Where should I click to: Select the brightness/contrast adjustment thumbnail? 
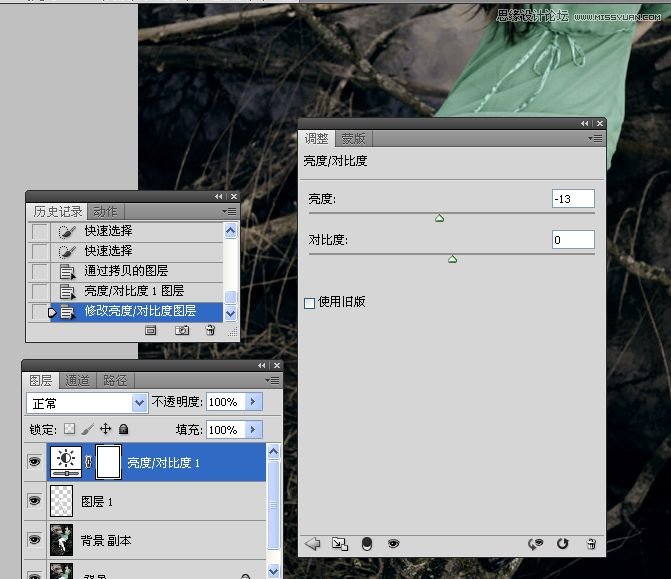[66, 462]
